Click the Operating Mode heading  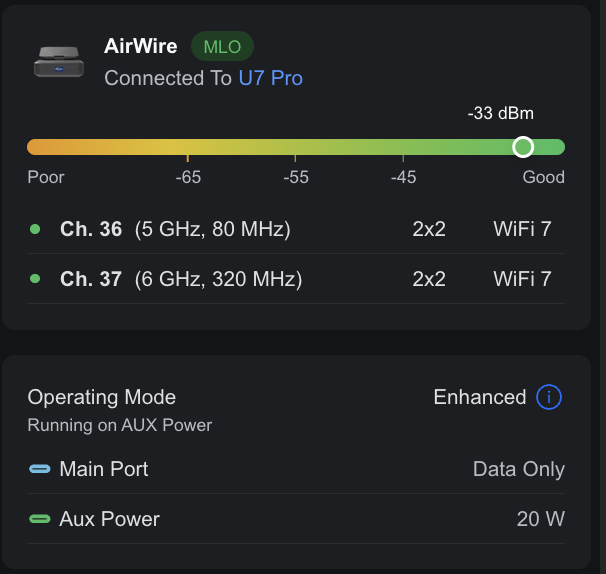(x=102, y=397)
